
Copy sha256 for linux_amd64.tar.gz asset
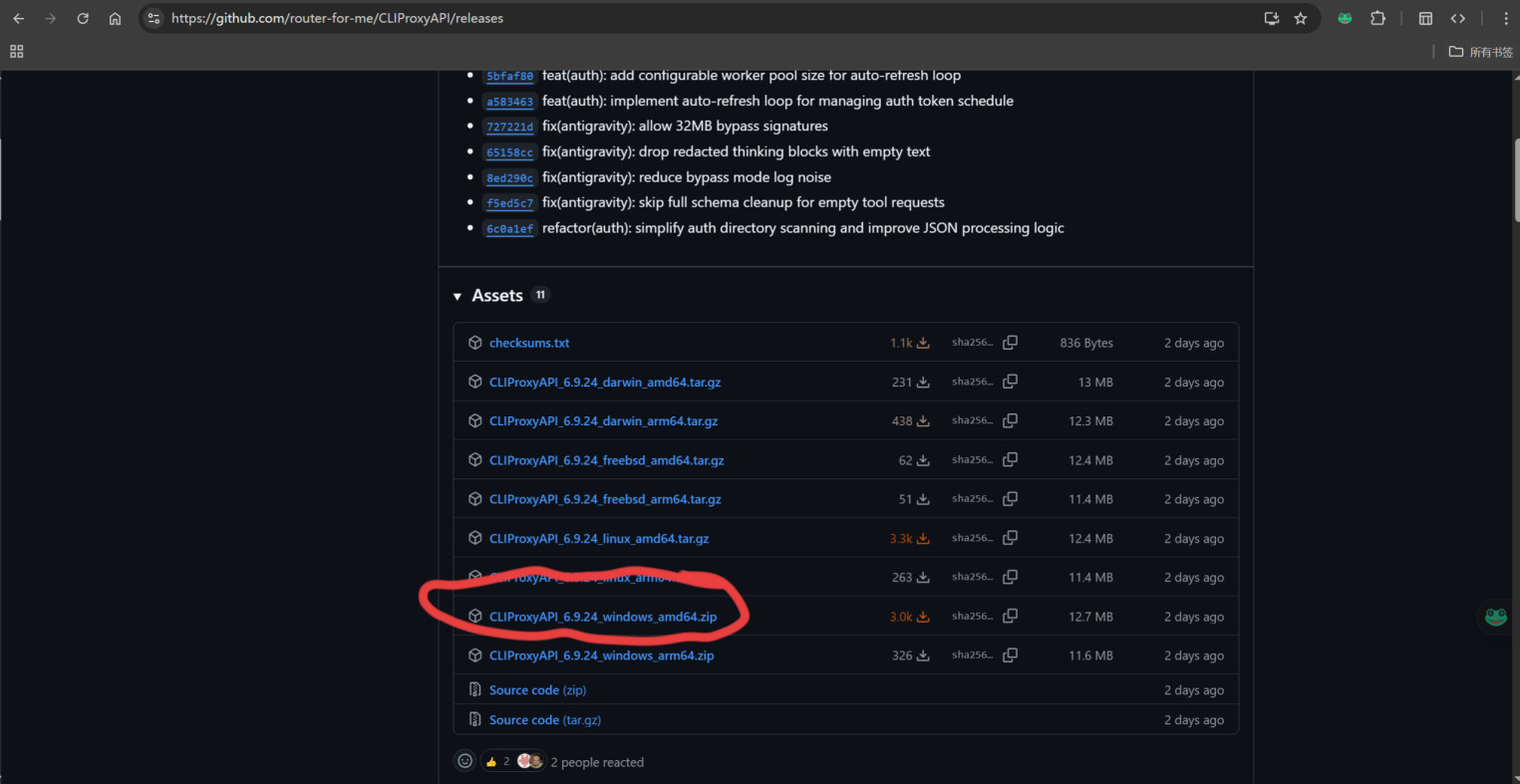[1010, 538]
